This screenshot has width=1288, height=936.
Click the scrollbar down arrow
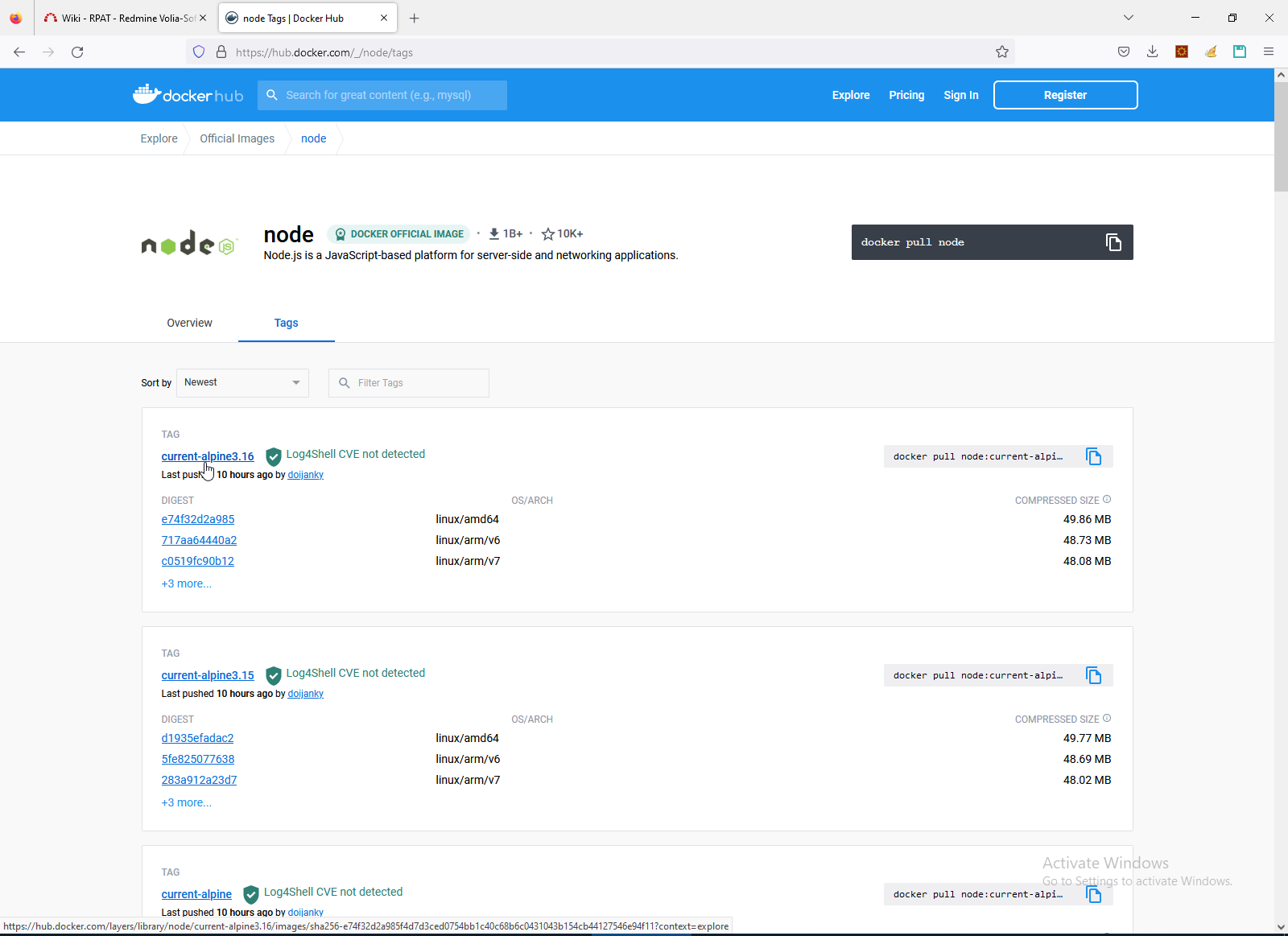pos(1281,927)
